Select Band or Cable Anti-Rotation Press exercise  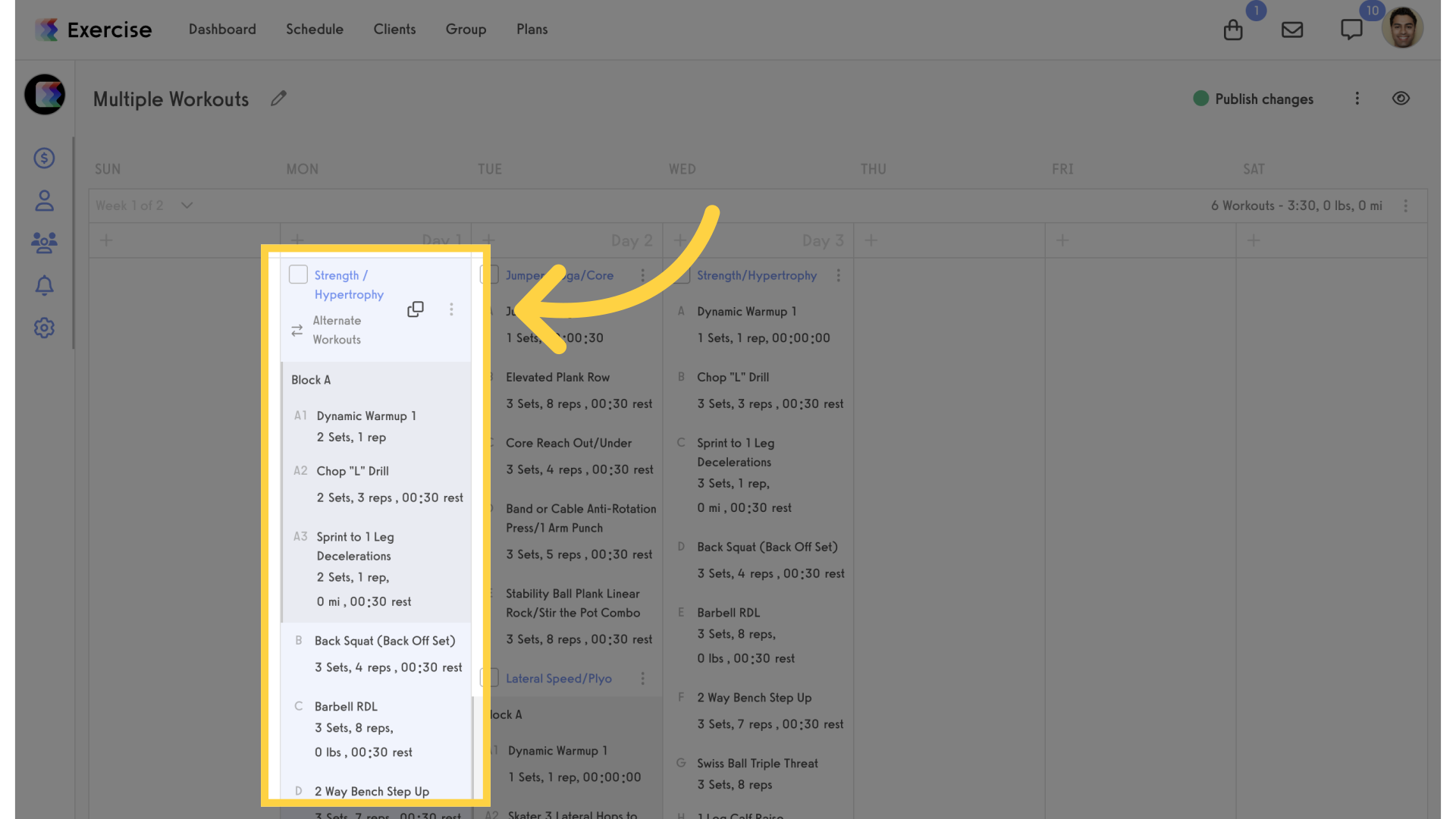(x=581, y=519)
